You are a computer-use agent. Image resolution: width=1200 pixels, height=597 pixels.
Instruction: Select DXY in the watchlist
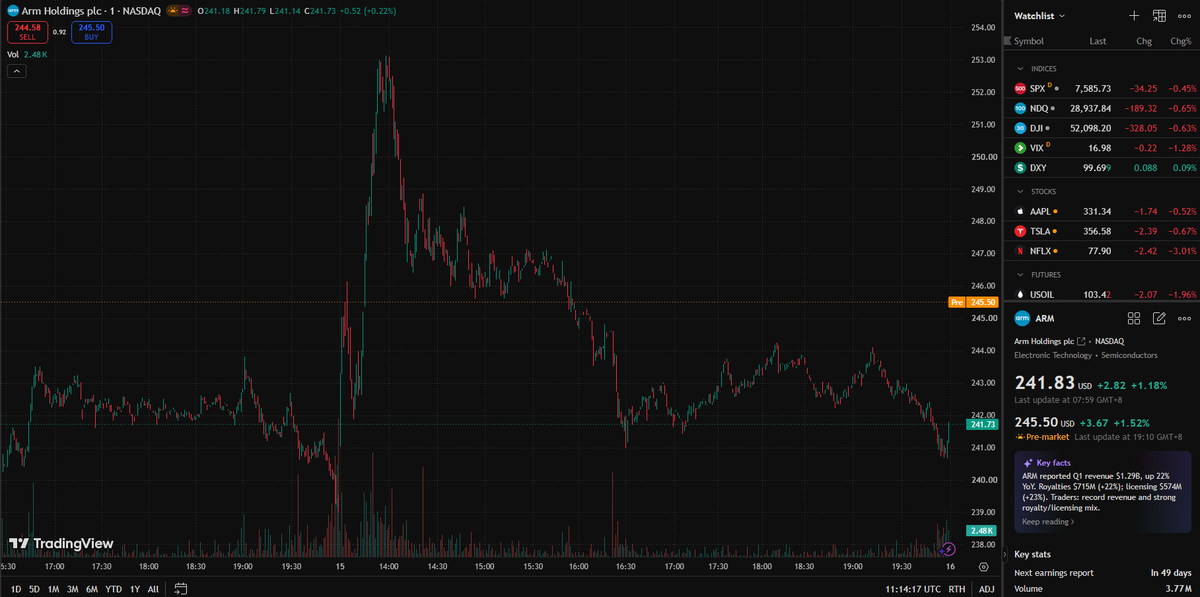tap(1102, 167)
